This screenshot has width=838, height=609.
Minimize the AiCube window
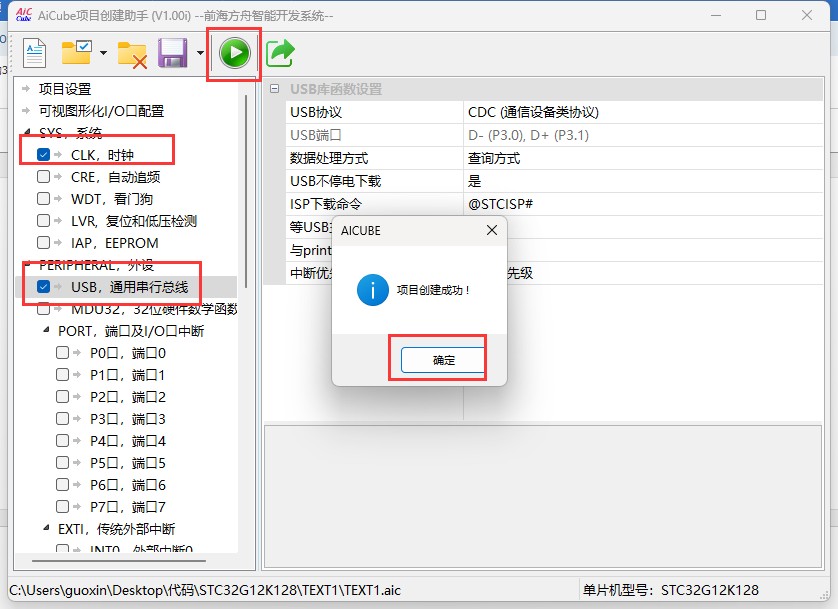(x=716, y=15)
